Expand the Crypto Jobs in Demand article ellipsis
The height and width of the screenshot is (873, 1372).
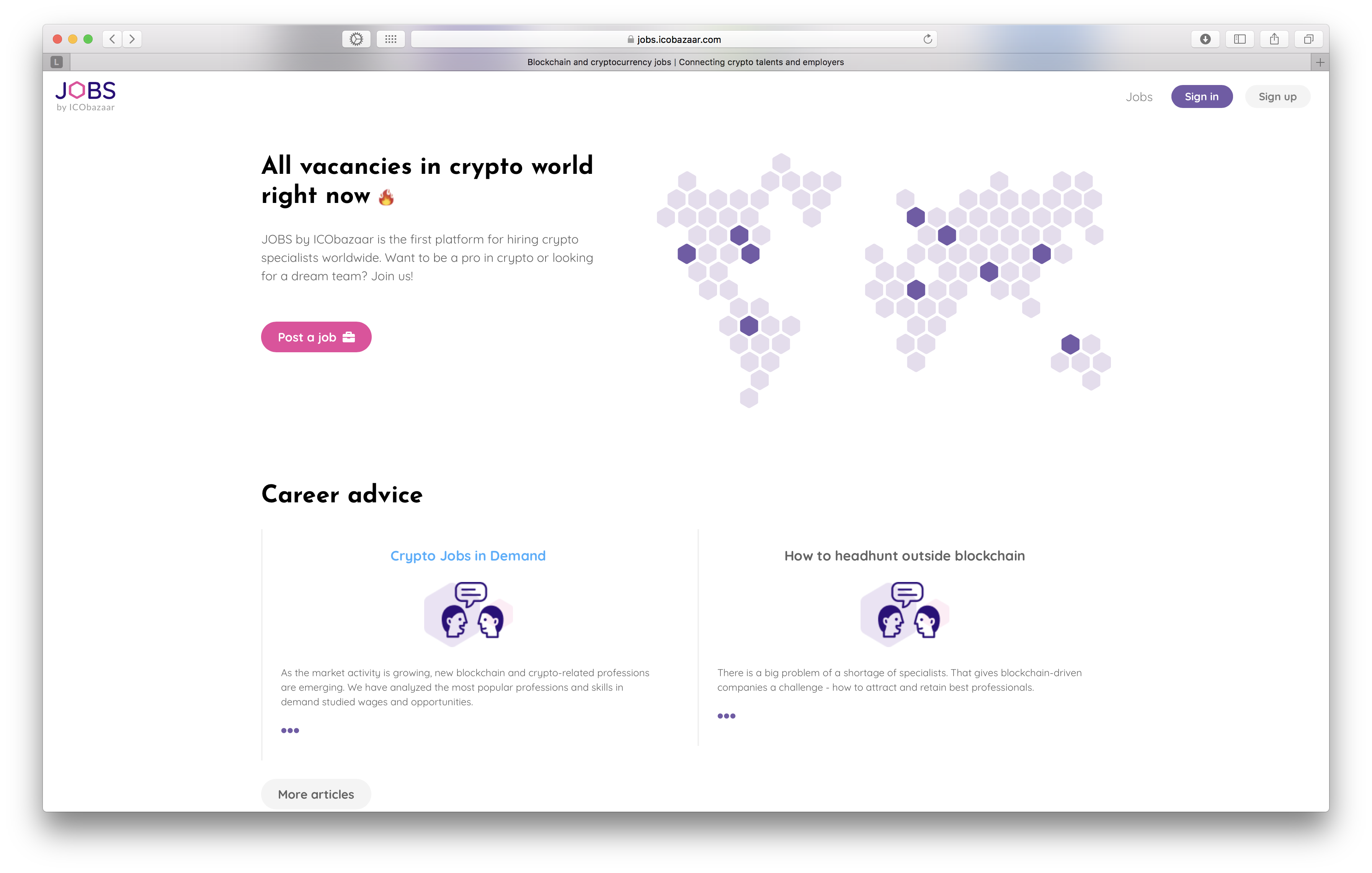tap(290, 730)
